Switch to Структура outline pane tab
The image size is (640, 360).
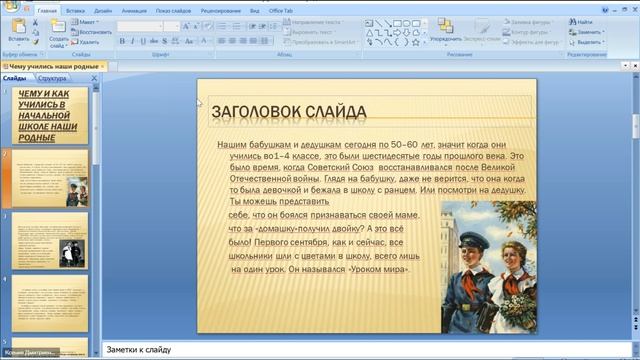coord(52,78)
